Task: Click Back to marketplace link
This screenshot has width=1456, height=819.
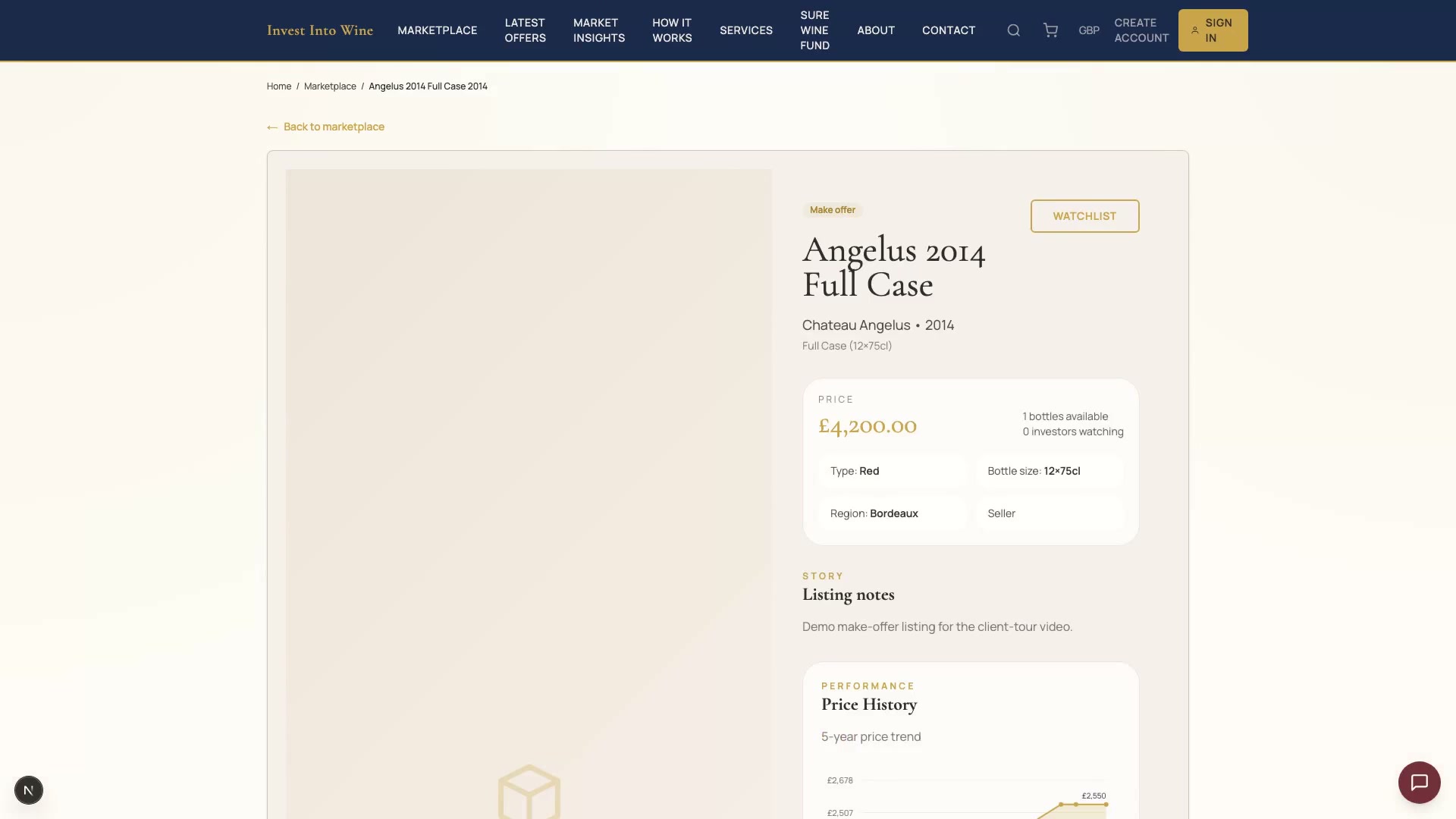Action: click(x=325, y=127)
